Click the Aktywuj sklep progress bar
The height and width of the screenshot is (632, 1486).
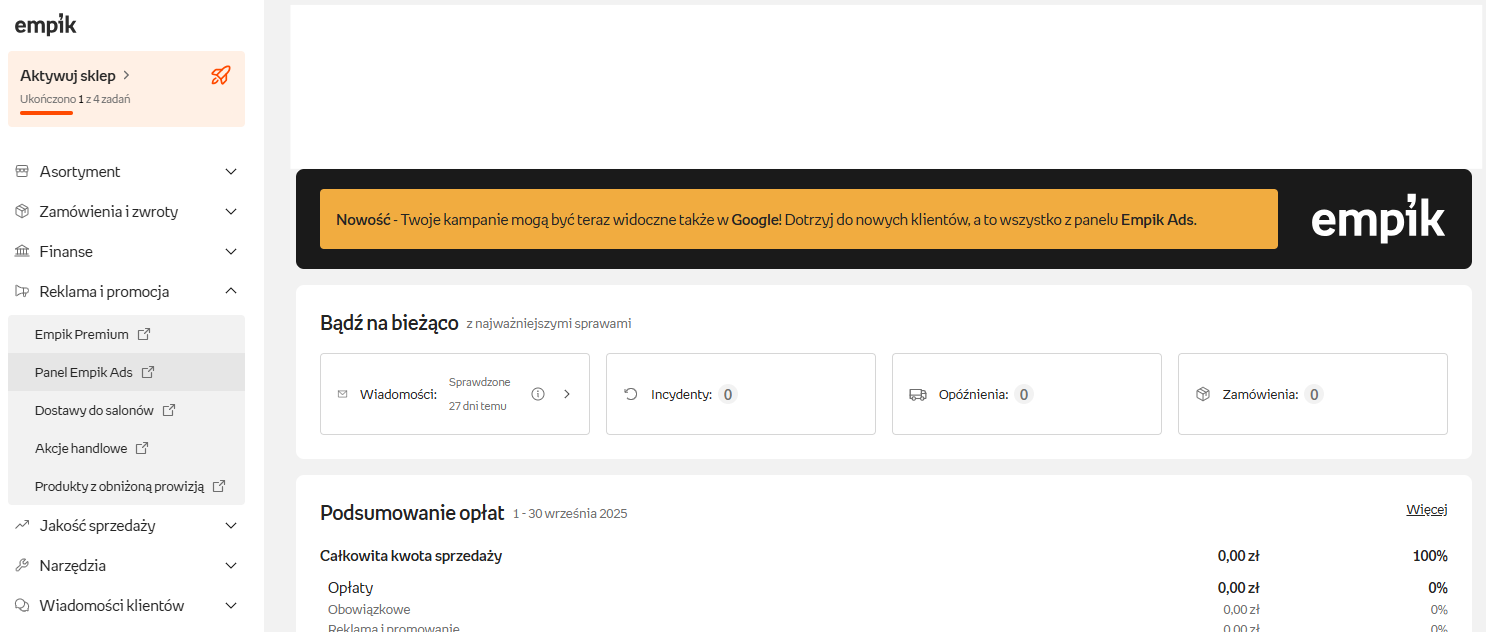[x=46, y=113]
